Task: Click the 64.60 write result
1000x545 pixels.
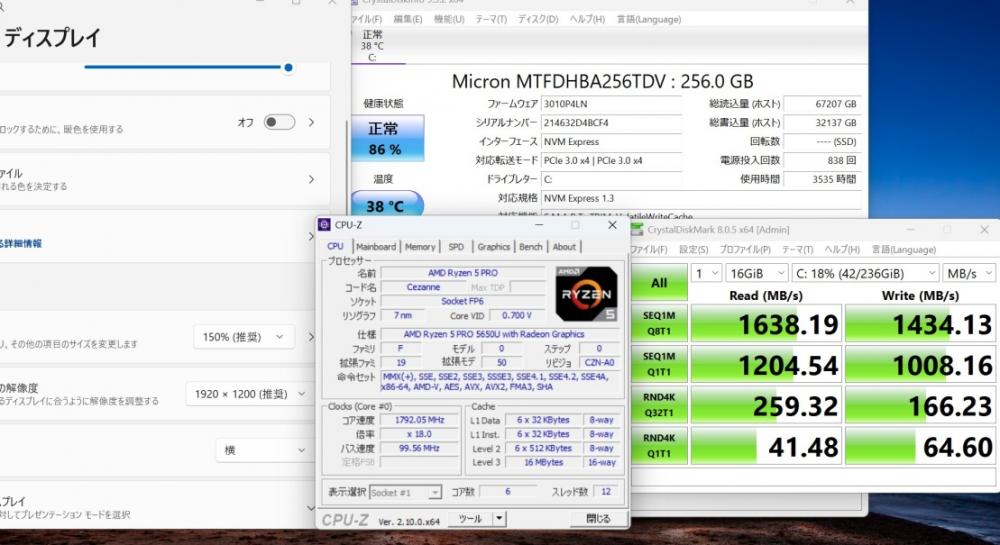Action: [x=920, y=447]
